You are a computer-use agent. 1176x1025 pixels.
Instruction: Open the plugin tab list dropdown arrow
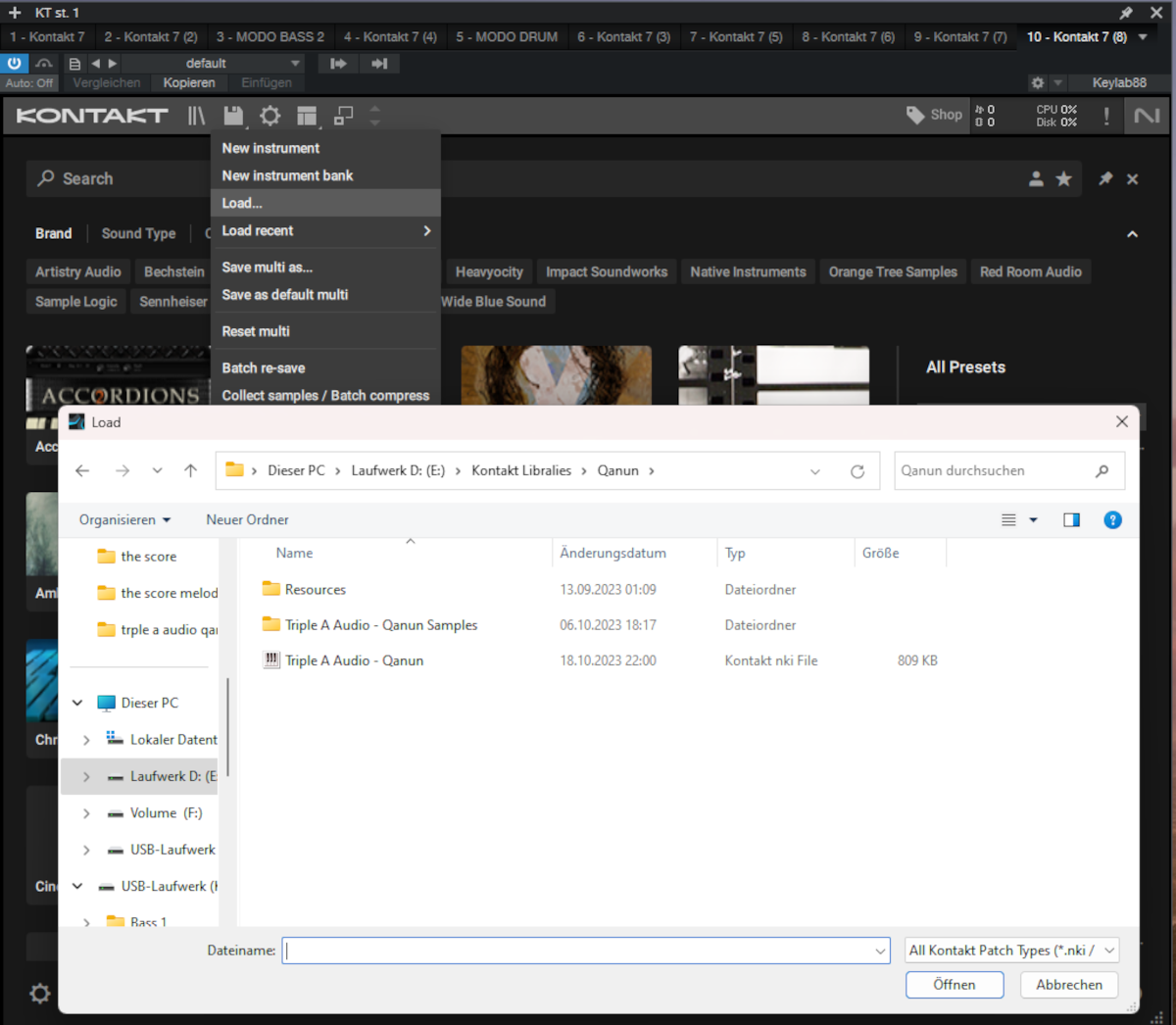click(1143, 37)
